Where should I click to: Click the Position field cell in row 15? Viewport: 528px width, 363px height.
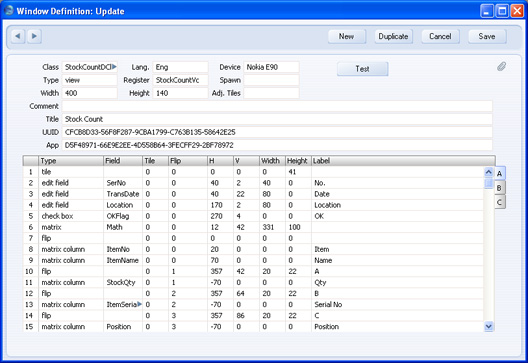[123, 327]
